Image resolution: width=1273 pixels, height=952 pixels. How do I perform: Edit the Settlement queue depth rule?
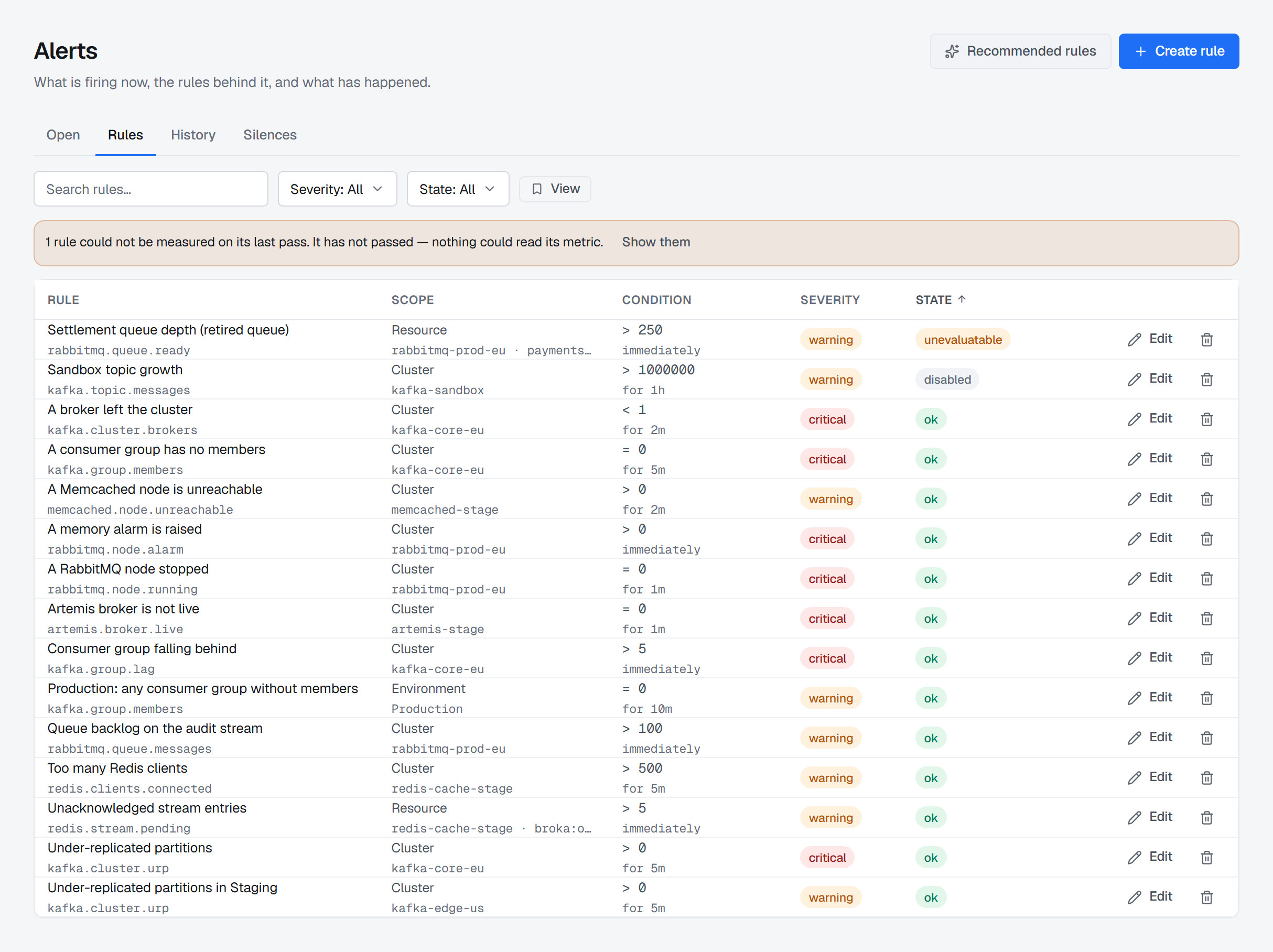(x=1149, y=339)
